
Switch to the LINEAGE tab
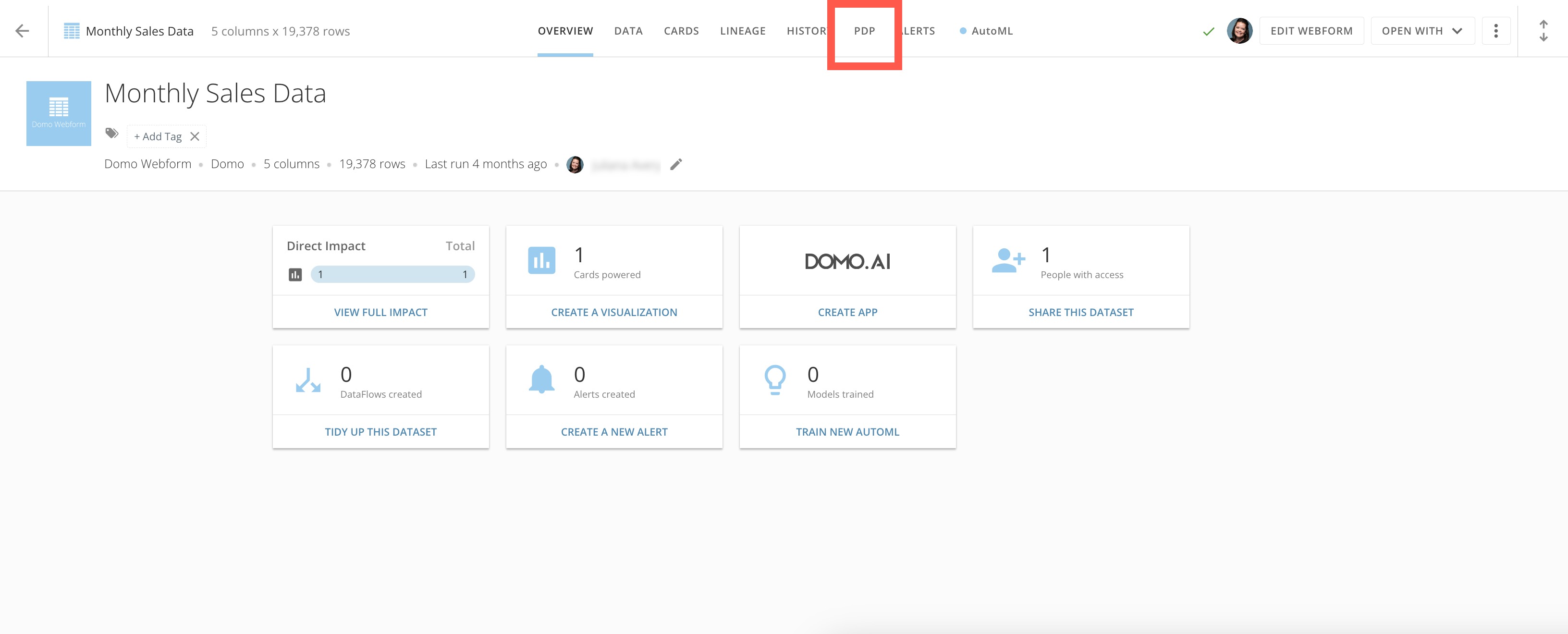coord(743,30)
